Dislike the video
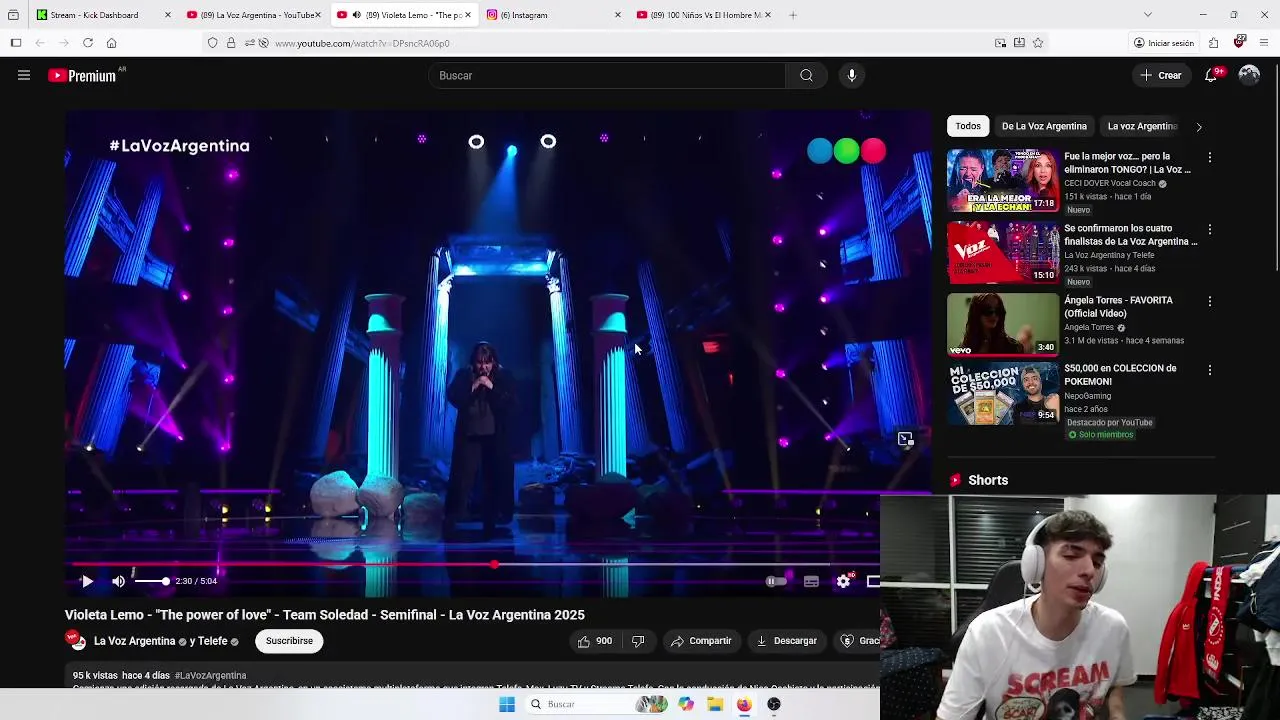The image size is (1280, 720). point(638,641)
